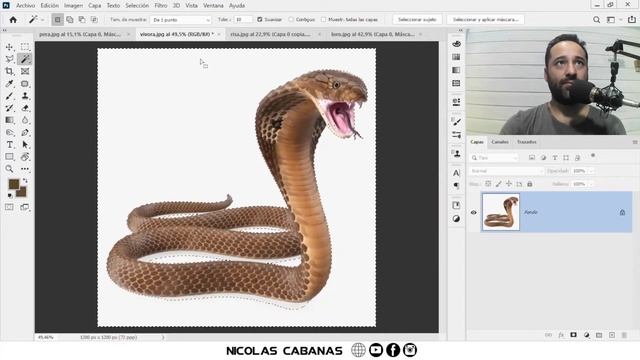This screenshot has height=360, width=640.
Task: Open the Archivo menu
Action: tap(25, 6)
